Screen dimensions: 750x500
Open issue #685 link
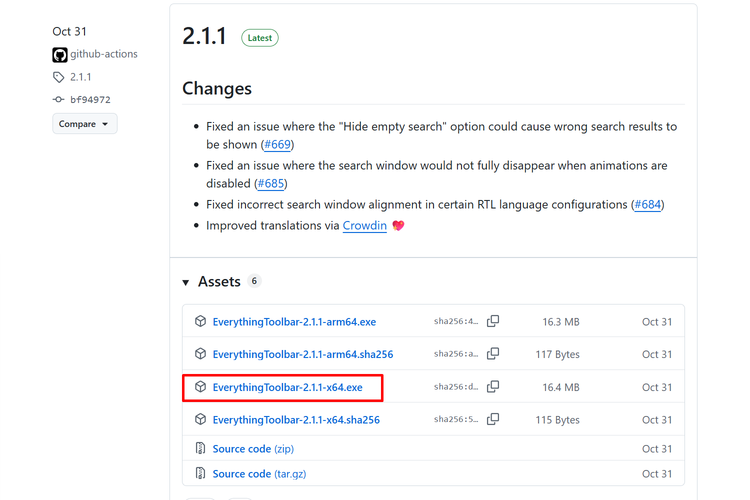coord(271,183)
